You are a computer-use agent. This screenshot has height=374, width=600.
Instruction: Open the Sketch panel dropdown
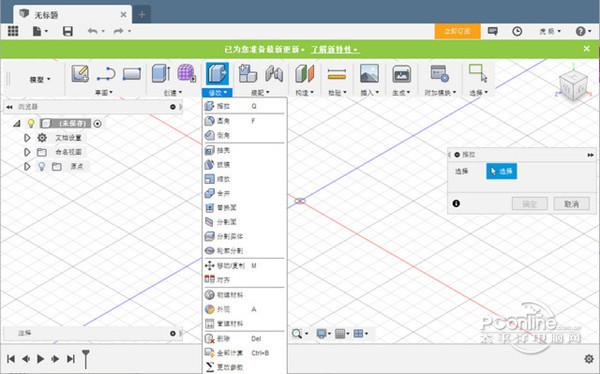(x=103, y=93)
